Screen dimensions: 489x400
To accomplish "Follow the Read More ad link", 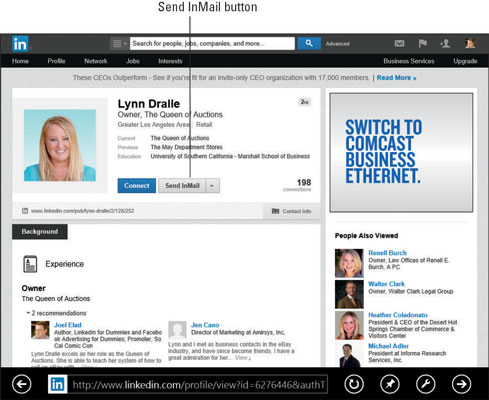I will (x=396, y=78).
